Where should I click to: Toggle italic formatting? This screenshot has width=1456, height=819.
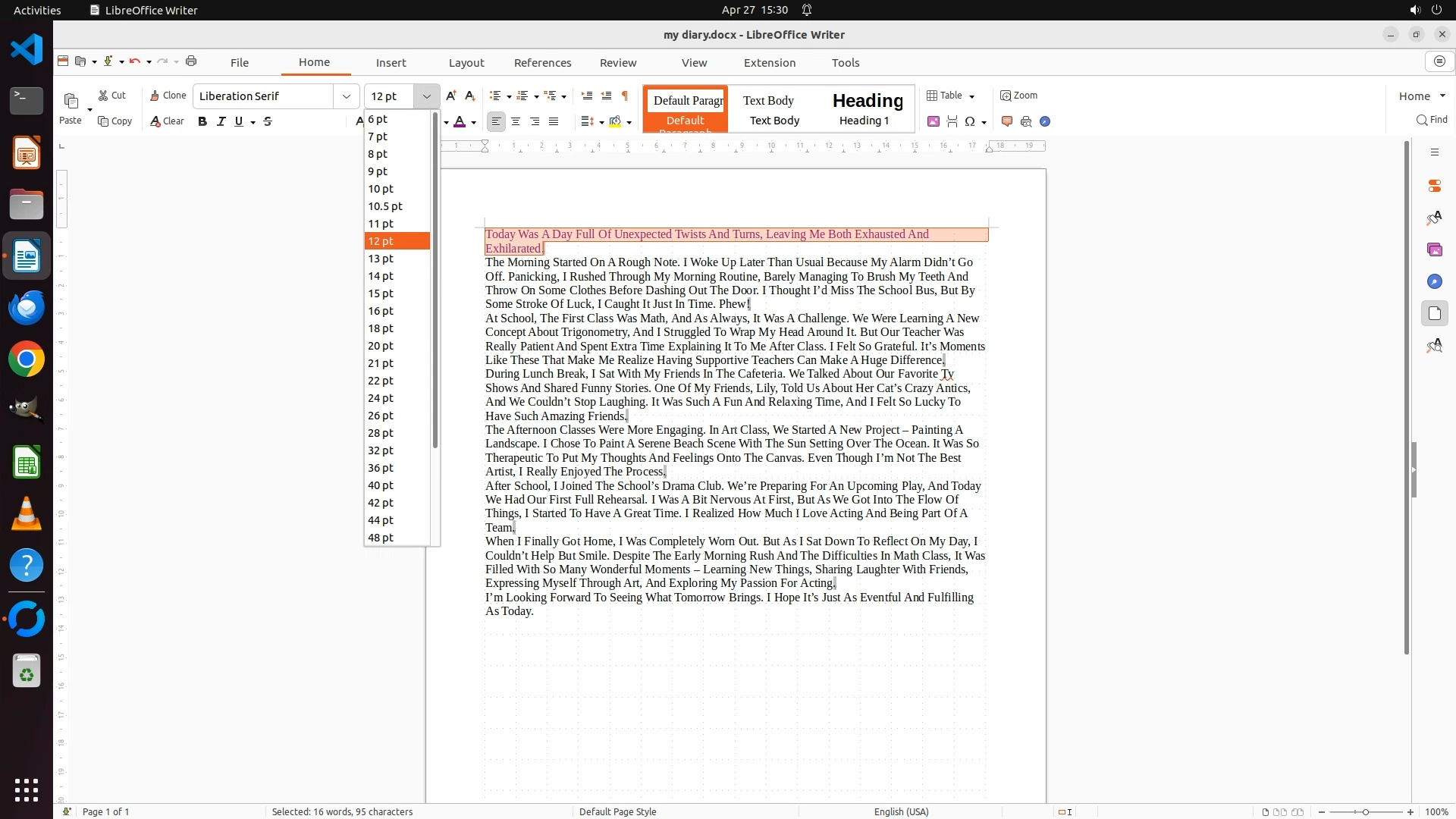click(x=221, y=121)
